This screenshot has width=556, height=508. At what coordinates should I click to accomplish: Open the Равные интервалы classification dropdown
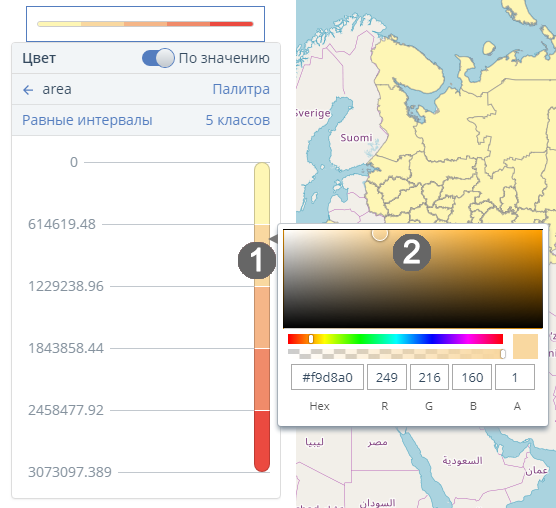[x=87, y=120]
